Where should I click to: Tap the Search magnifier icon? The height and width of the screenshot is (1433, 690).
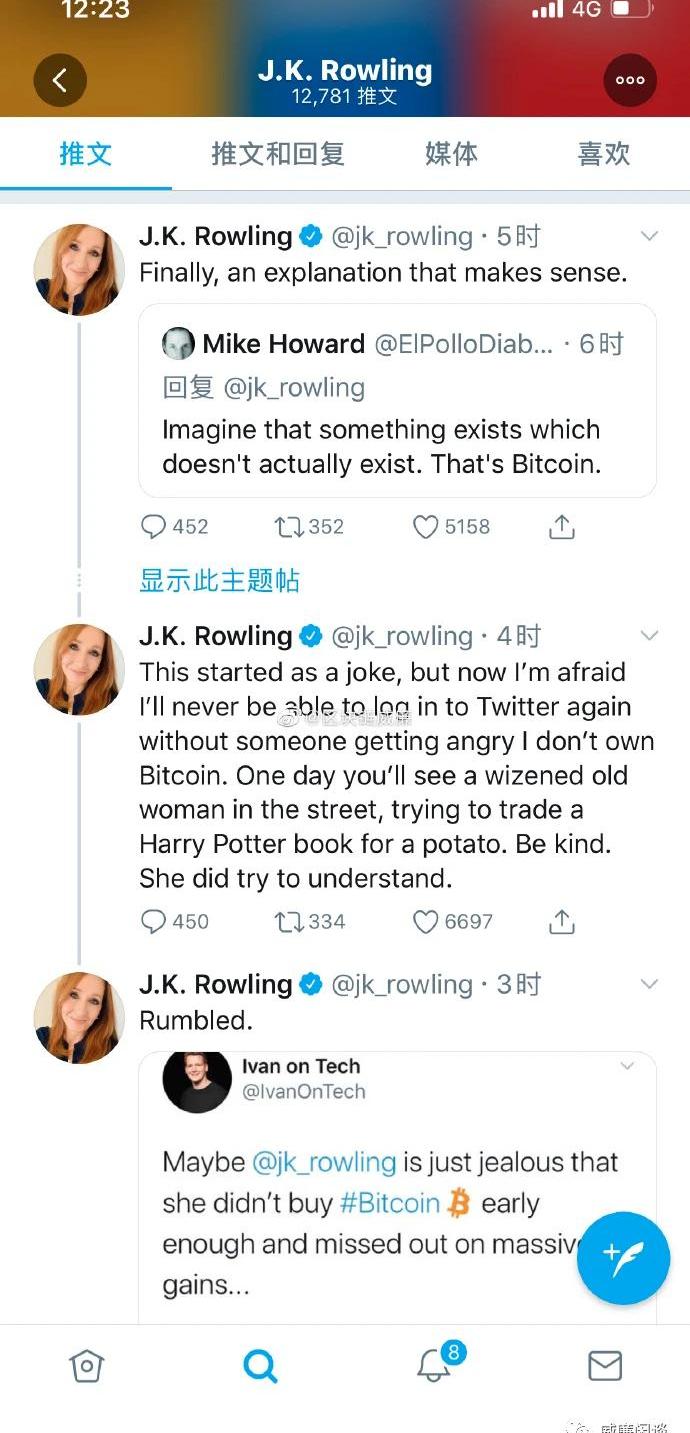[x=260, y=1365]
